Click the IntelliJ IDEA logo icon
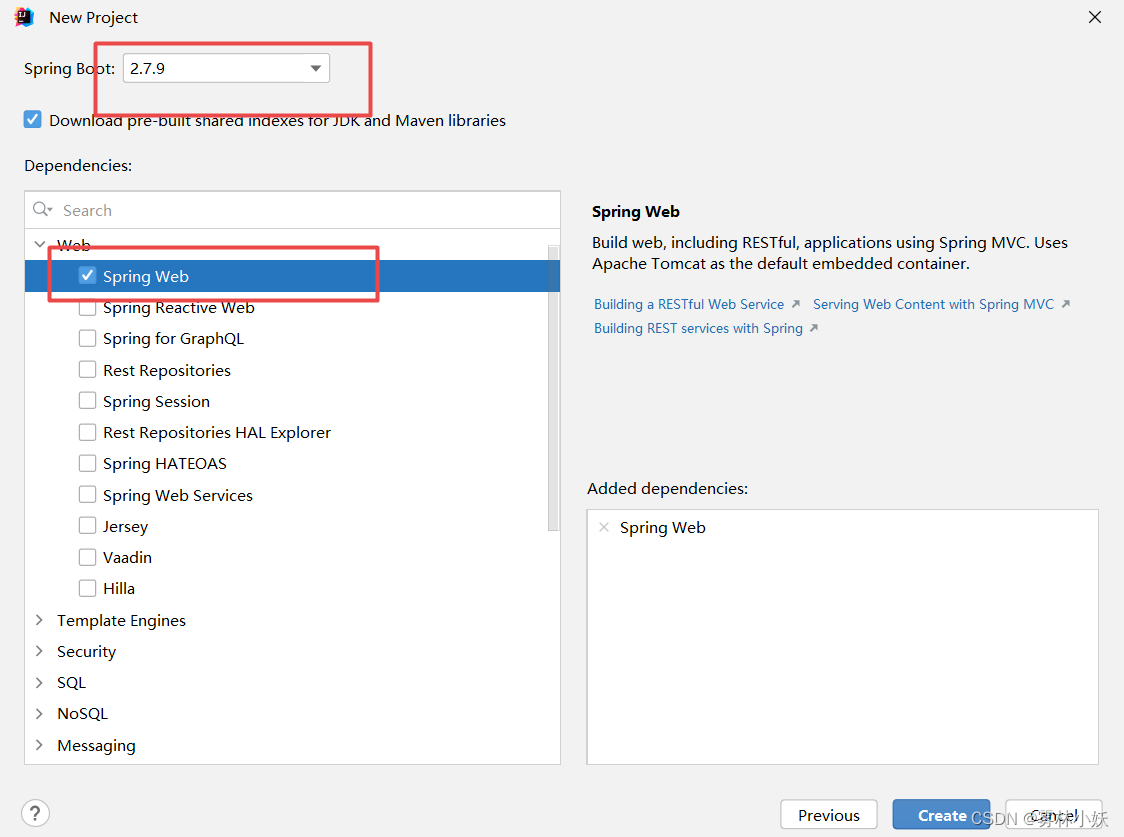The height and width of the screenshot is (837, 1124). coord(24,17)
